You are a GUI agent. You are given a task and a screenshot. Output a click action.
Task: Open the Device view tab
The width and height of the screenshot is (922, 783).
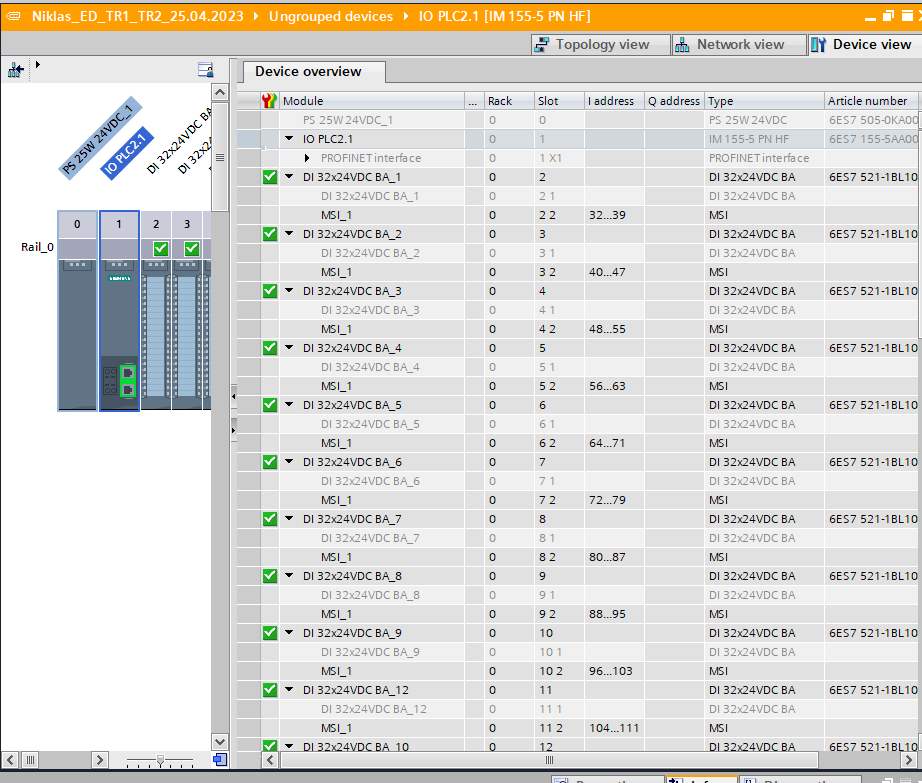864,45
